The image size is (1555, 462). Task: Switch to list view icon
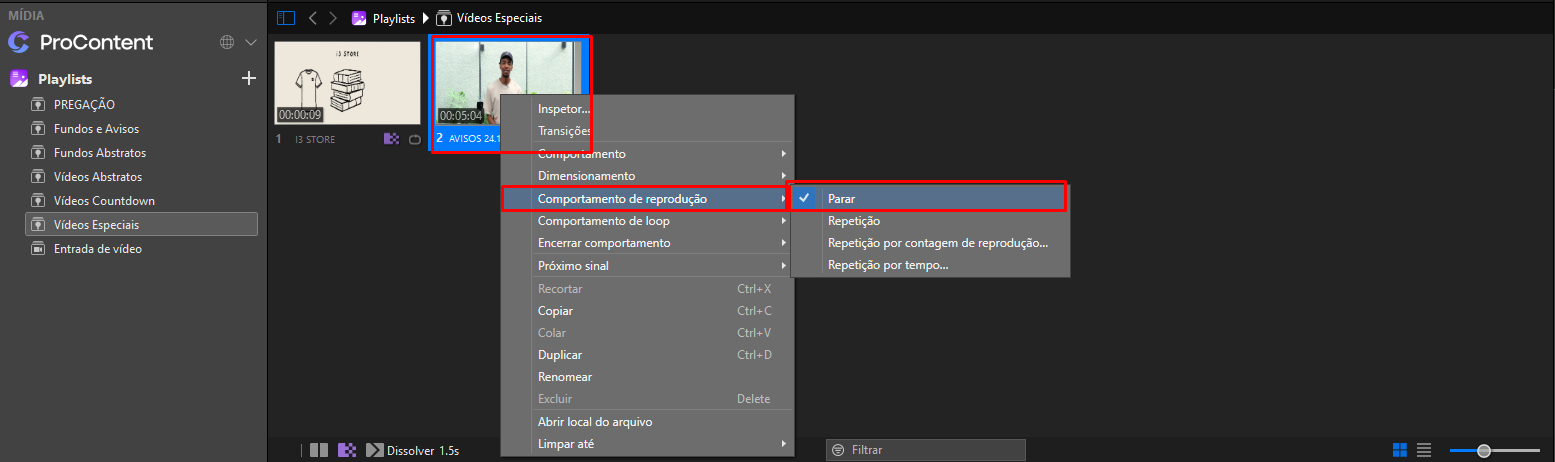click(x=1425, y=450)
